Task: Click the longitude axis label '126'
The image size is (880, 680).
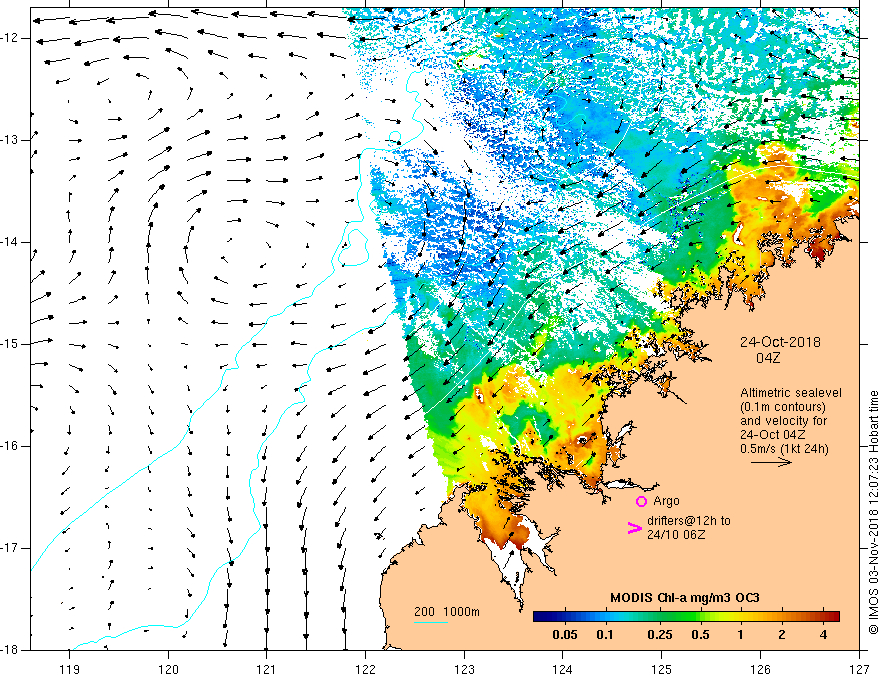Action: 760,669
